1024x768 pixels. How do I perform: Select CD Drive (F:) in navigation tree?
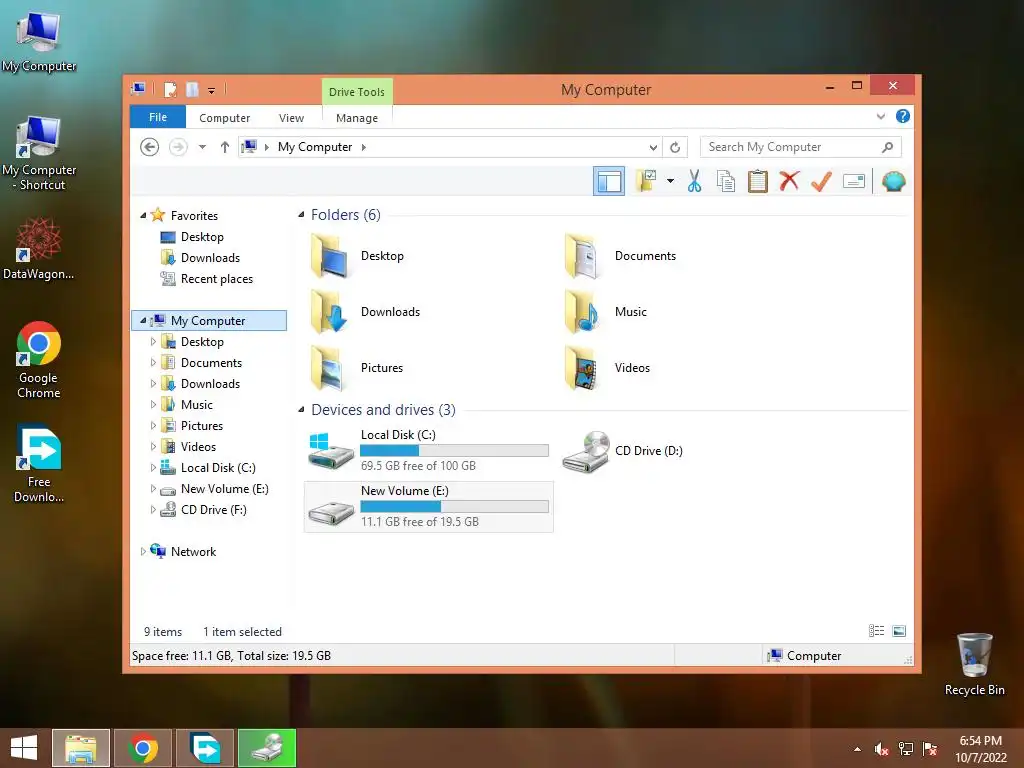214,509
